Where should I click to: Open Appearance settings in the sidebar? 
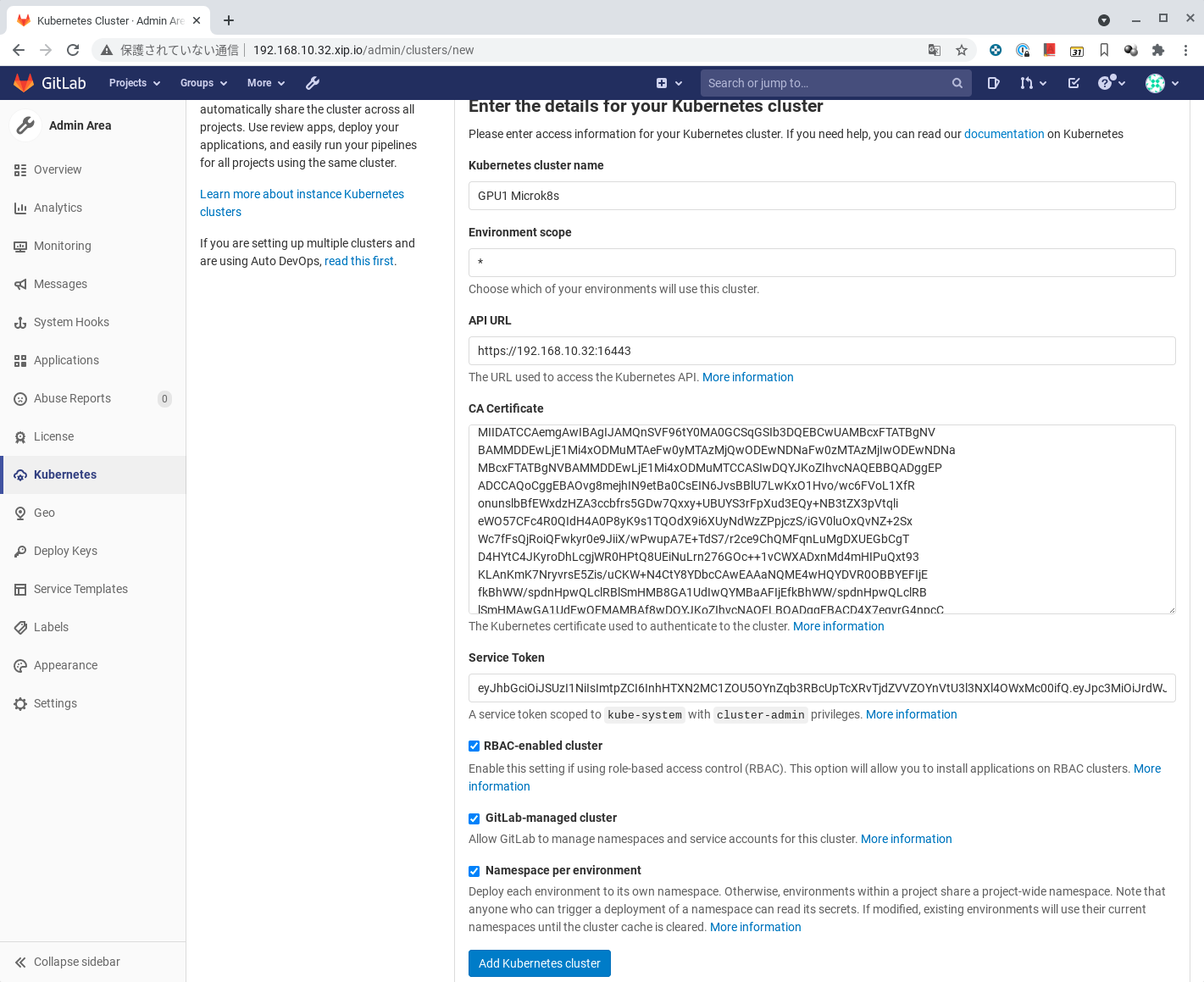[65, 665]
